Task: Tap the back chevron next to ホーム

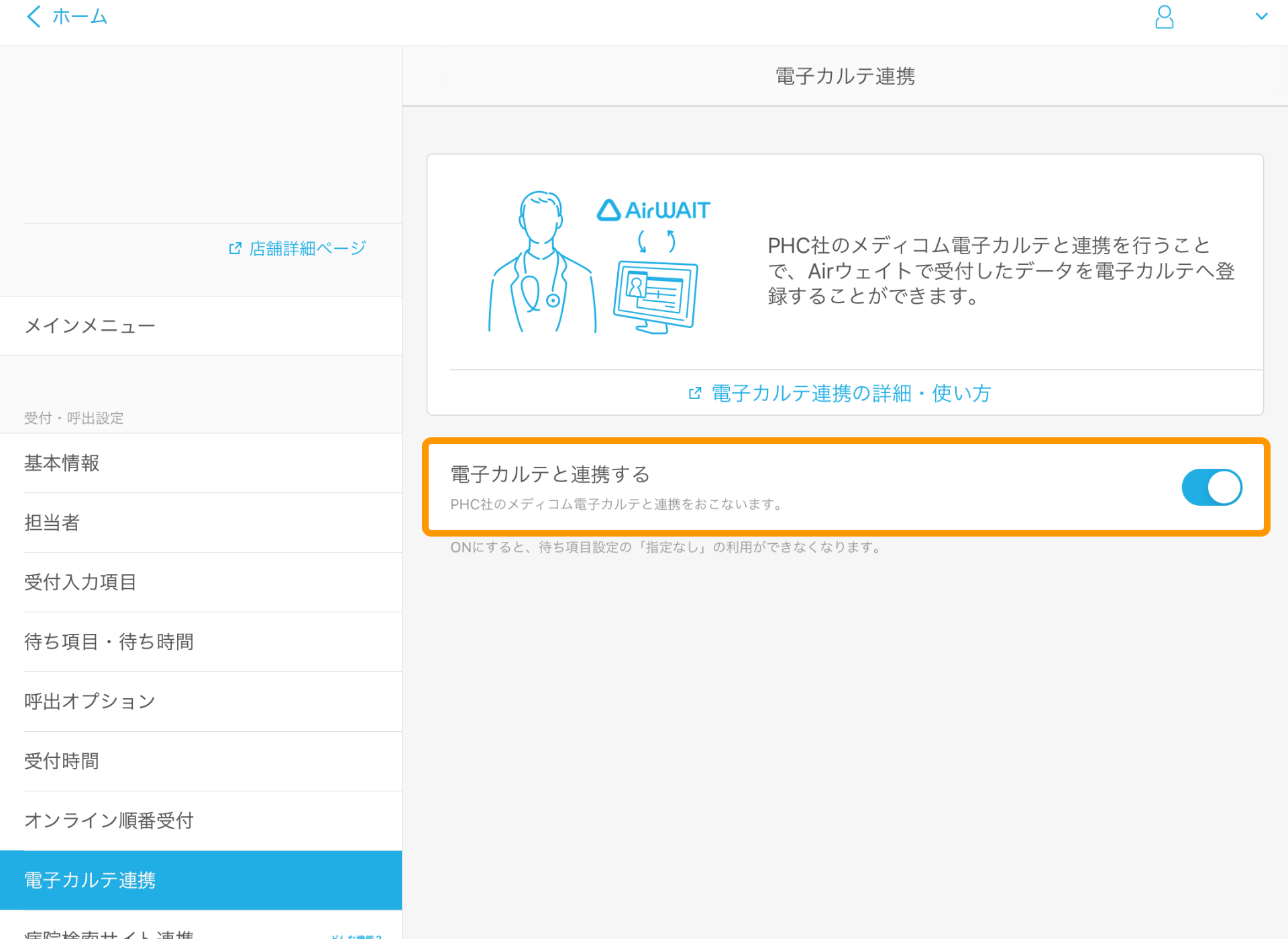Action: [34, 16]
